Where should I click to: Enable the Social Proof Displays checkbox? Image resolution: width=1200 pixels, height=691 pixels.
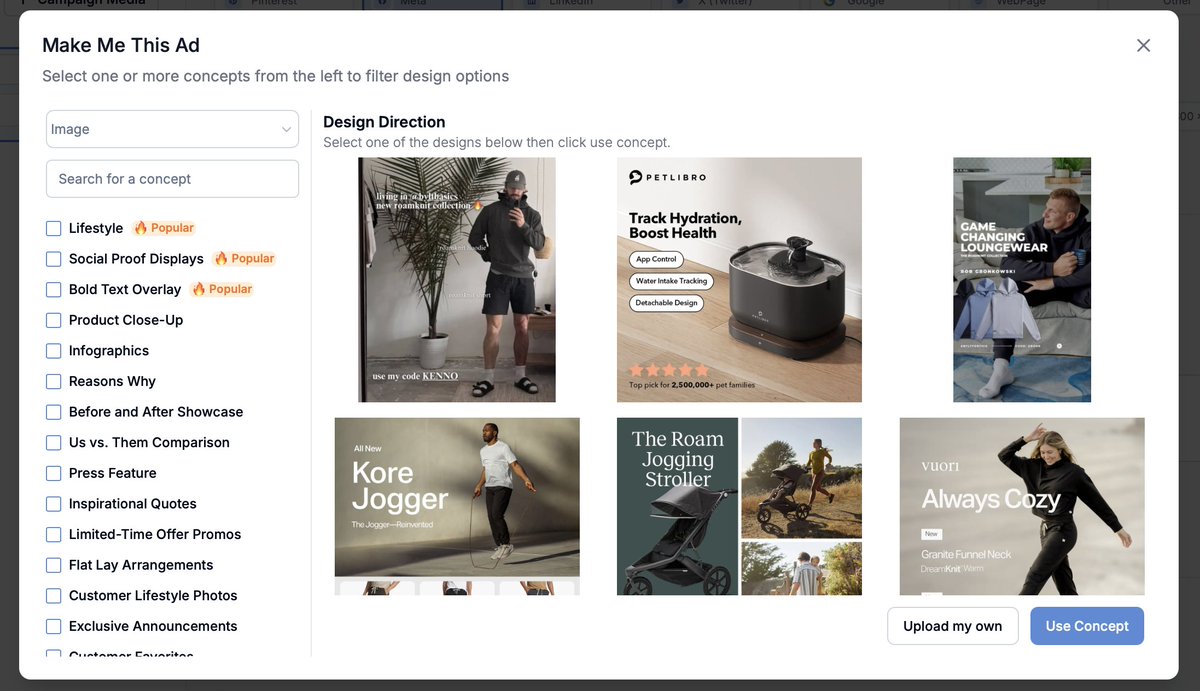(x=54, y=259)
